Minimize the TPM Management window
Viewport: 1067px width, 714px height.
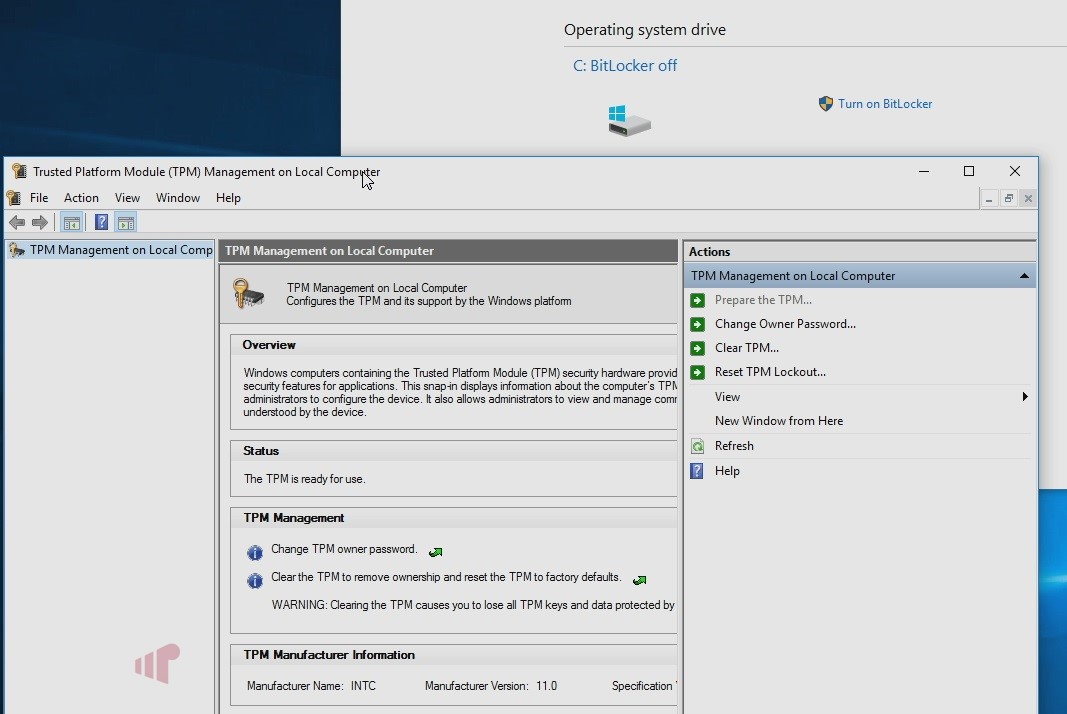923,172
